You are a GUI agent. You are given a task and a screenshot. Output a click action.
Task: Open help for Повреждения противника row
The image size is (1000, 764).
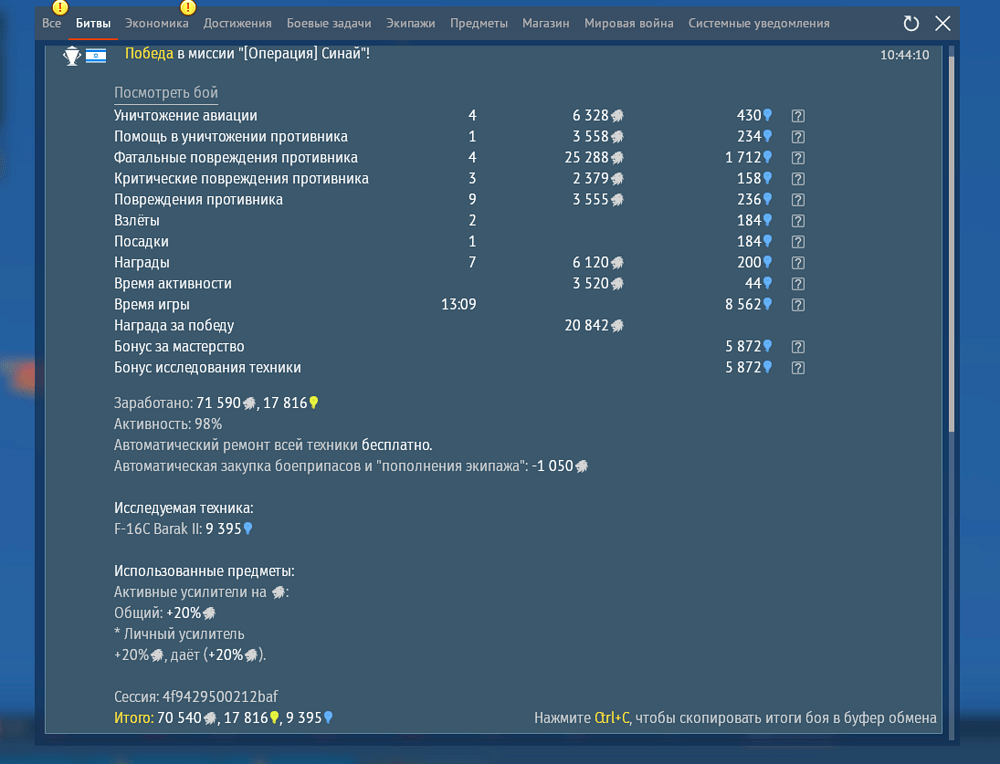click(x=798, y=200)
